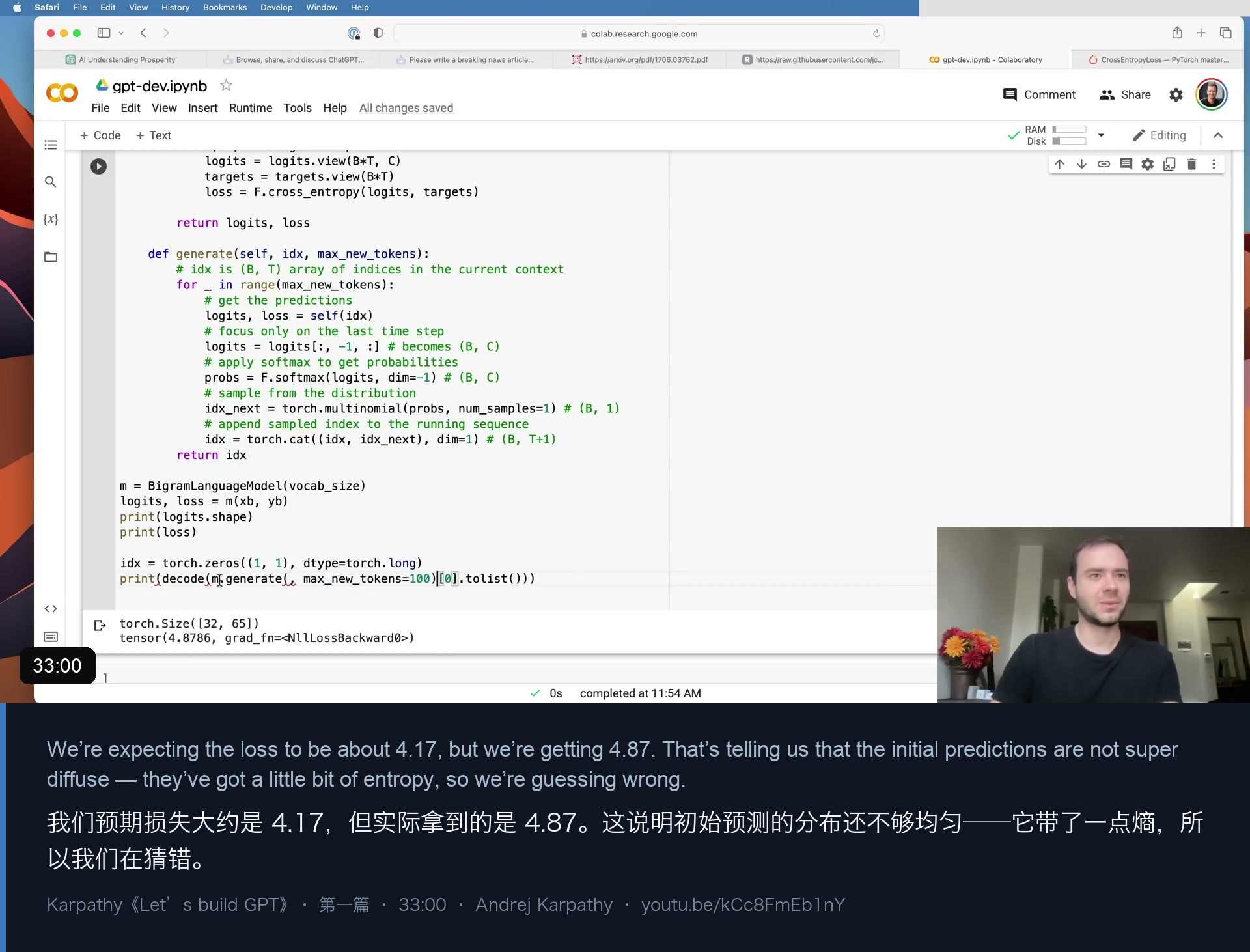This screenshot has width=1250, height=952.
Task: Open the Colab search sidebar icon
Action: 51,182
